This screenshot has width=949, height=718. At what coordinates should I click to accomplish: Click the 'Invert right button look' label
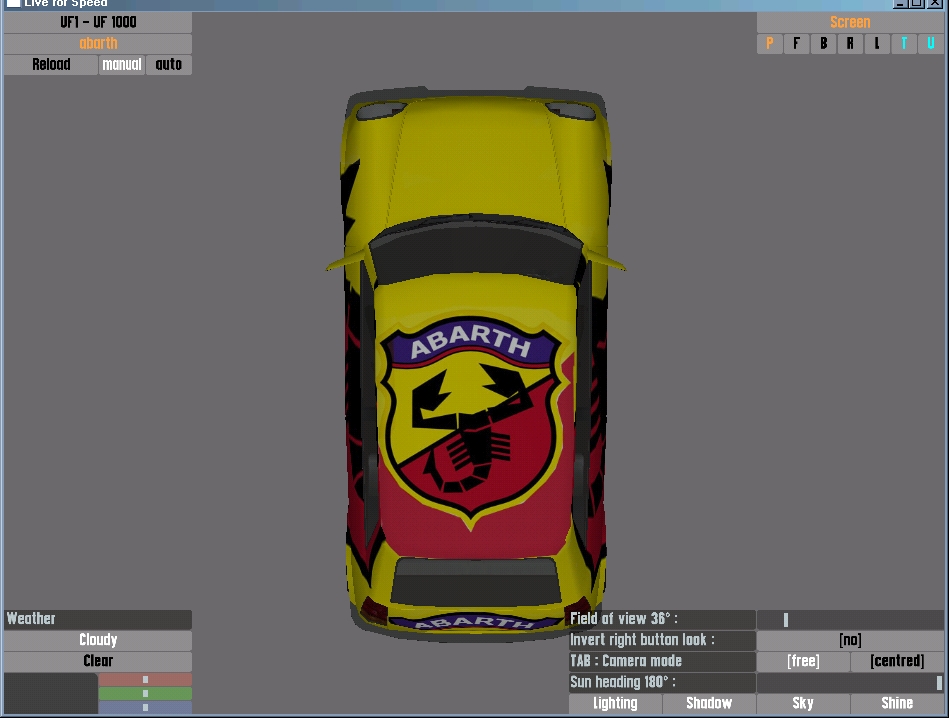point(662,640)
